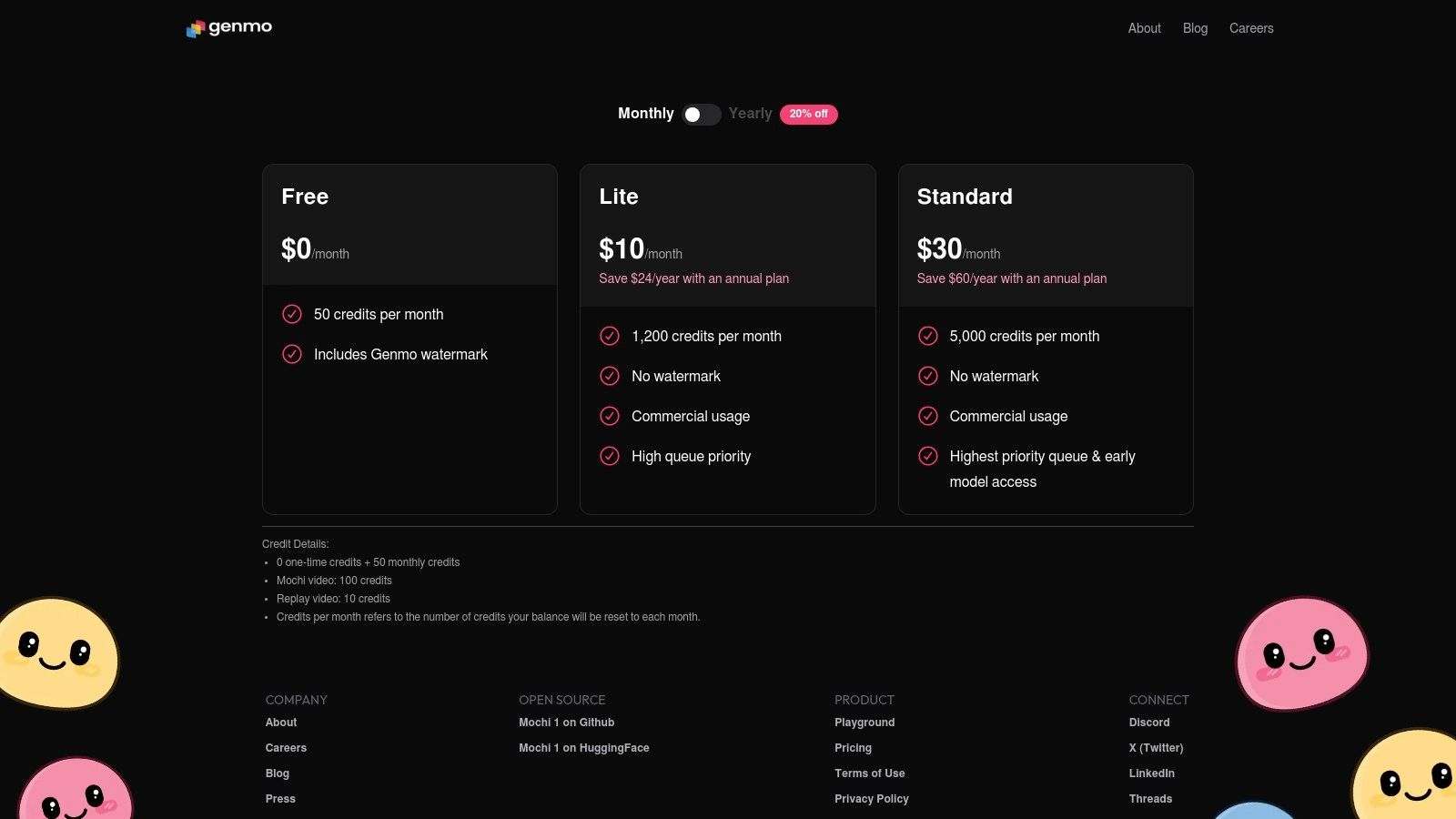
Task: Click checkmark icon beside Highest priority queue
Action: (x=928, y=456)
